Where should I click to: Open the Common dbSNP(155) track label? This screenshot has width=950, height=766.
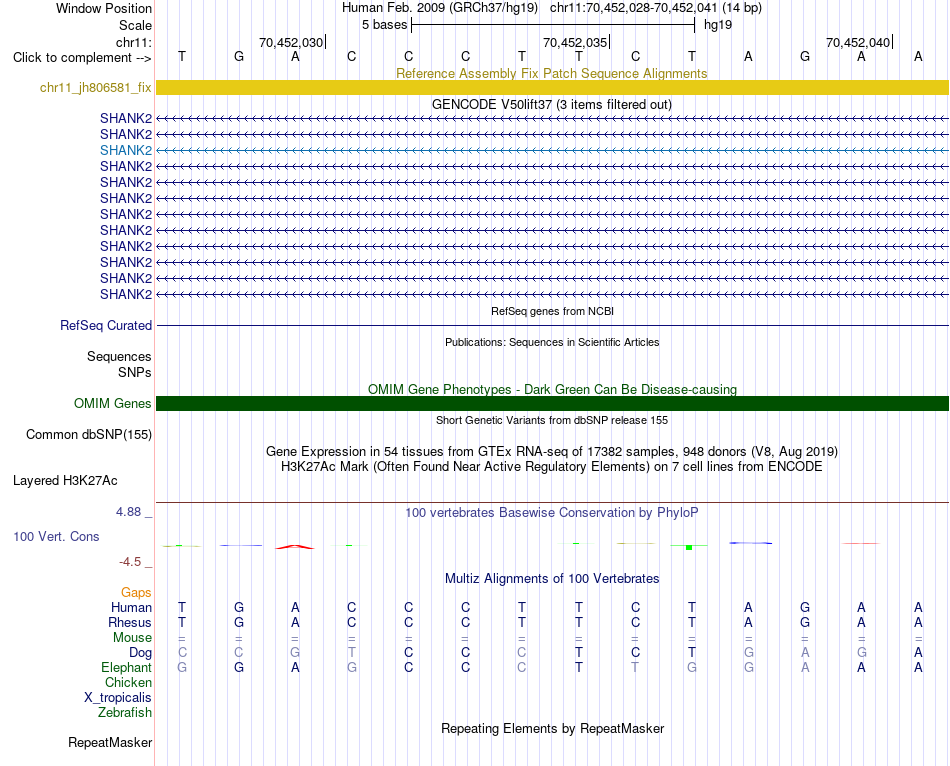[89, 435]
